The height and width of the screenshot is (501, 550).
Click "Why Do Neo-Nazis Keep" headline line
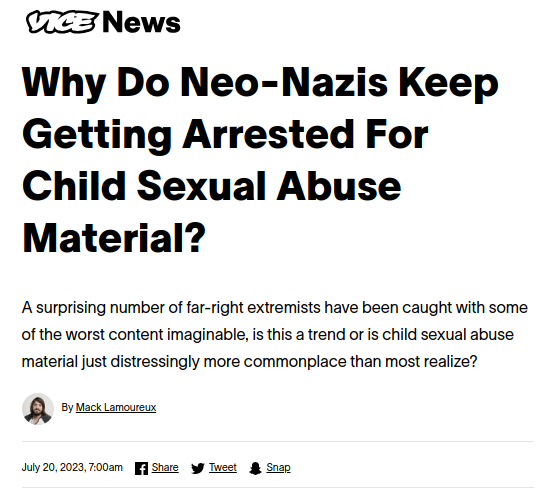(260, 84)
